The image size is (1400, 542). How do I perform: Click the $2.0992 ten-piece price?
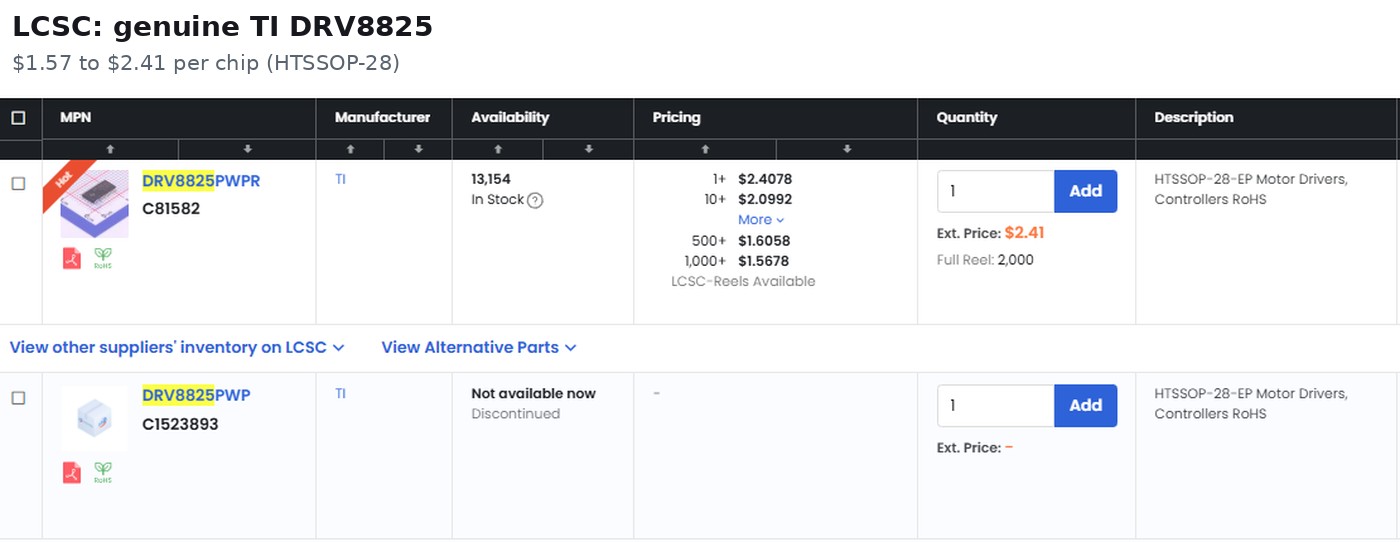pos(765,199)
